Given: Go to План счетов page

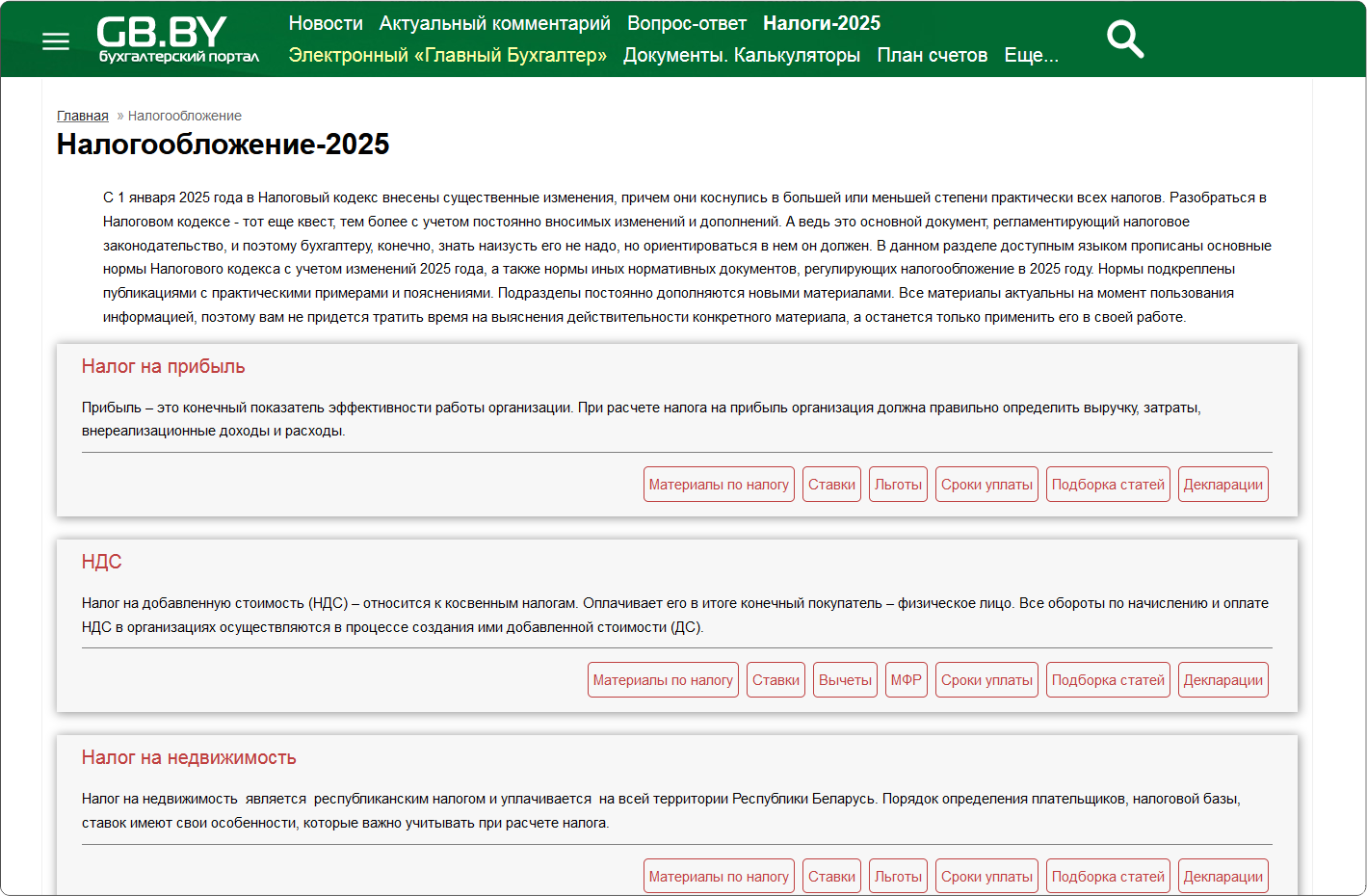Looking at the screenshot, I should tap(932, 55).
